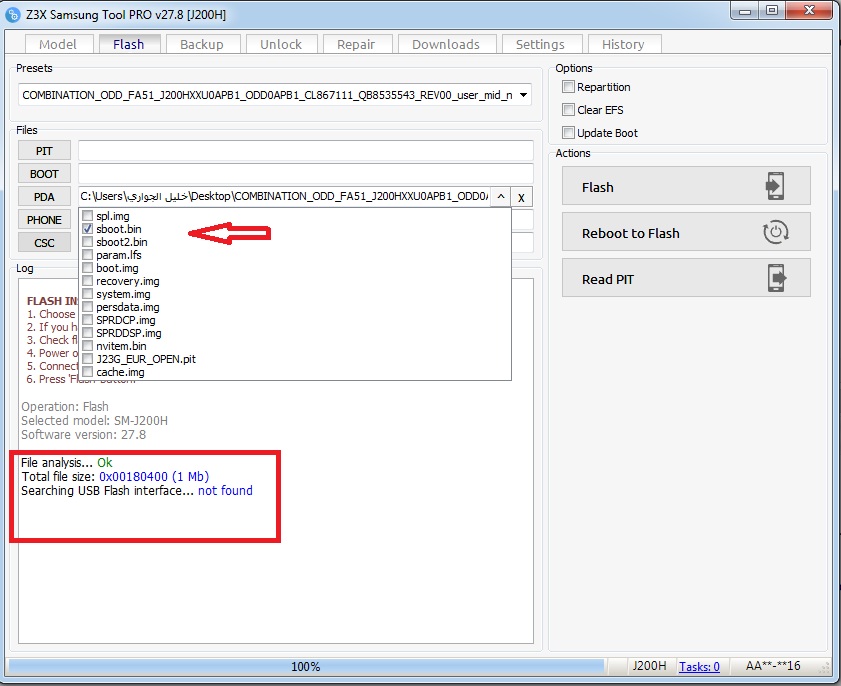Click 'Searching USB Flash interface' log line
This screenshot has height=686, width=841.
(136, 490)
